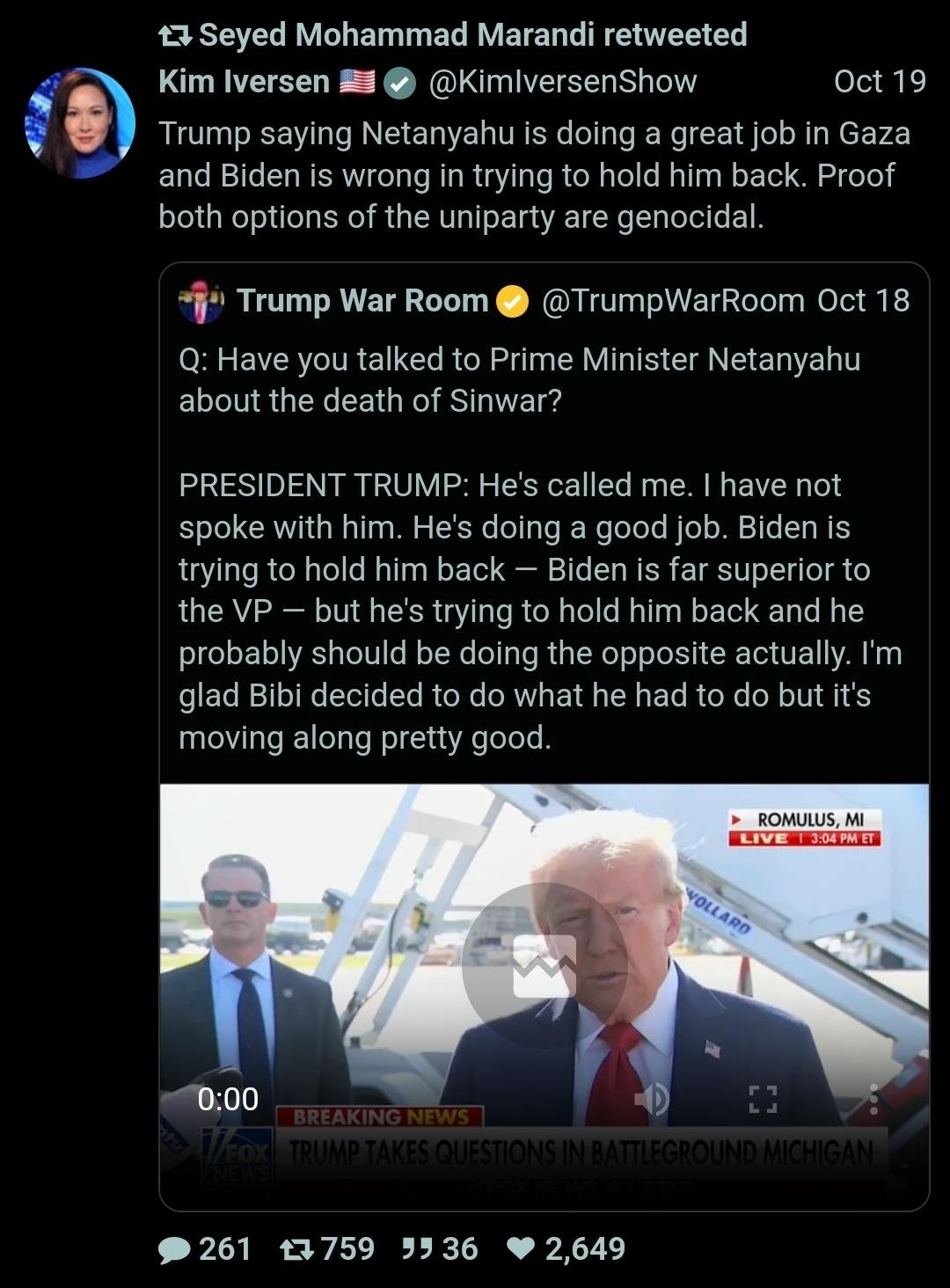The image size is (950, 1288).
Task: Tap the quote tweets icon
Action: point(415,1248)
